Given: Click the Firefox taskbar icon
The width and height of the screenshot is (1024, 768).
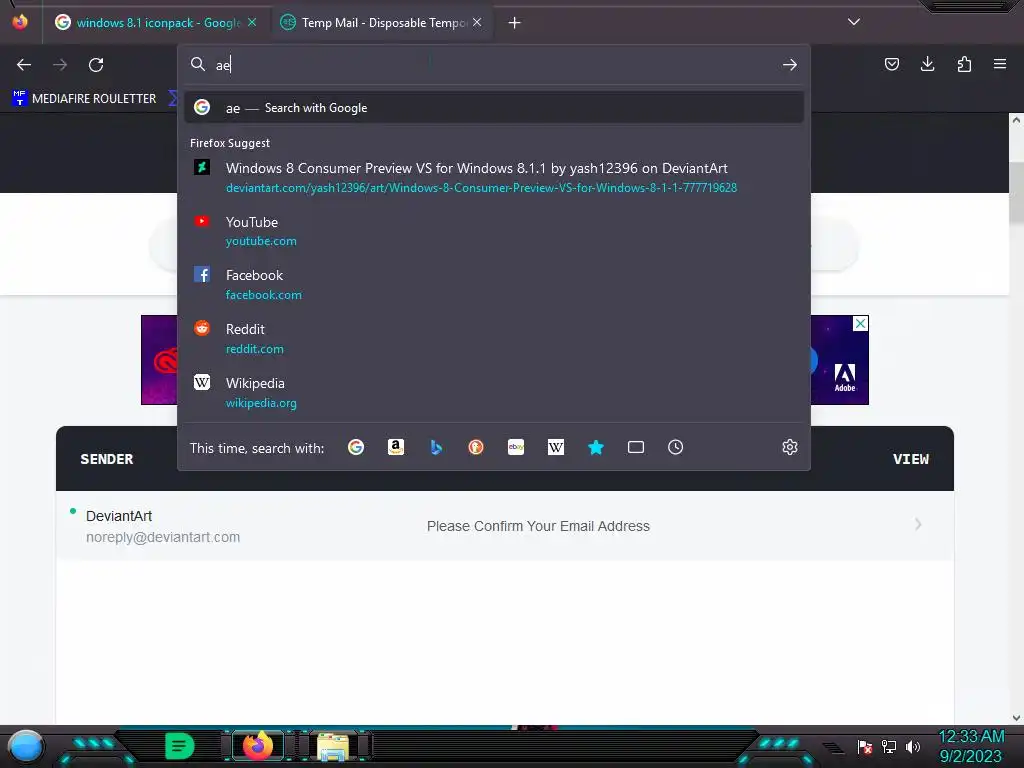Looking at the screenshot, I should [257, 746].
